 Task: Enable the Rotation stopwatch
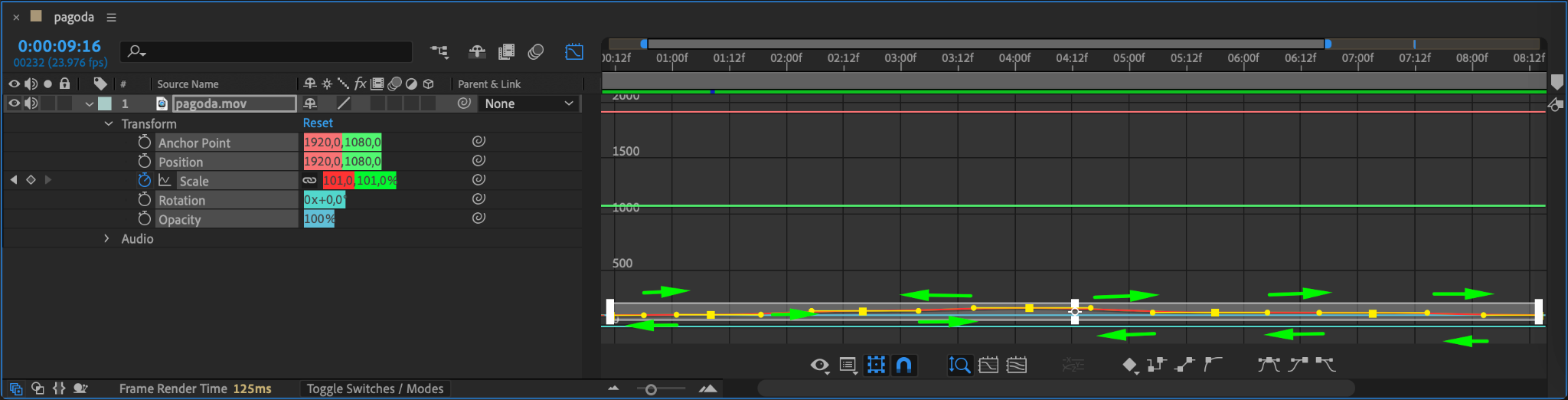144,199
